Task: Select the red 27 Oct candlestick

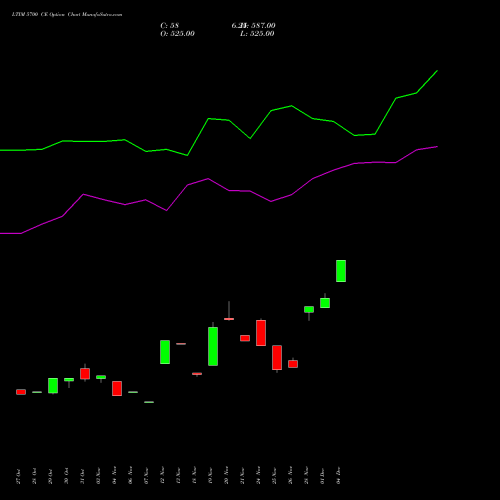Action: pos(21,392)
